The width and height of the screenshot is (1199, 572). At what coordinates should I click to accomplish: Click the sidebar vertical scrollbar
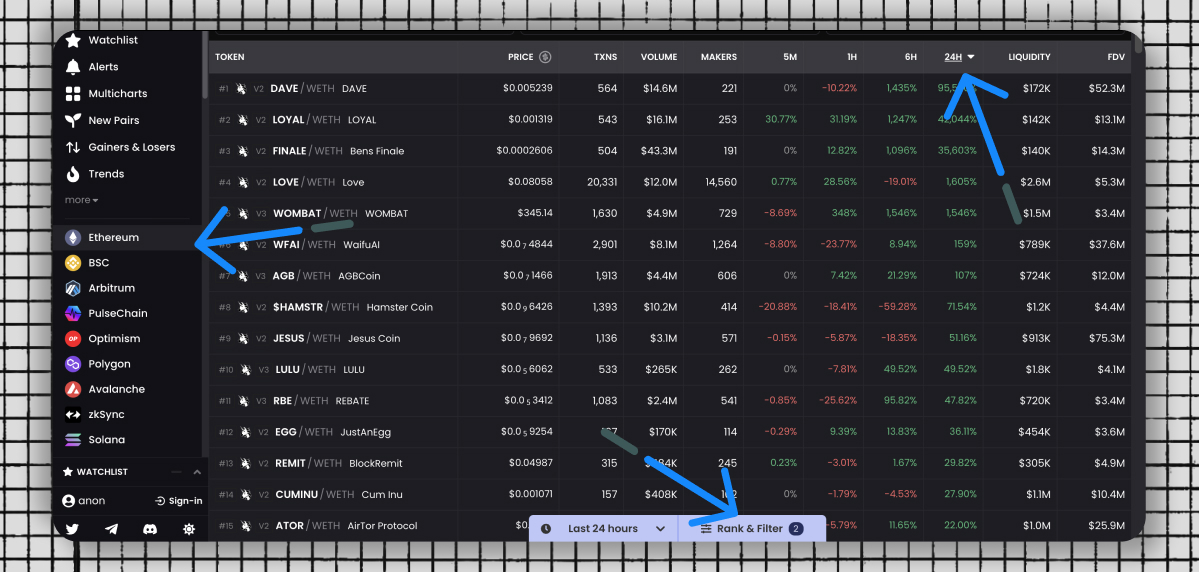205,64
